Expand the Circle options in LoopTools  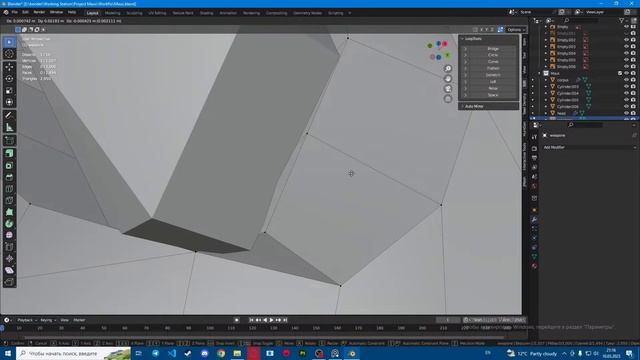(465, 55)
